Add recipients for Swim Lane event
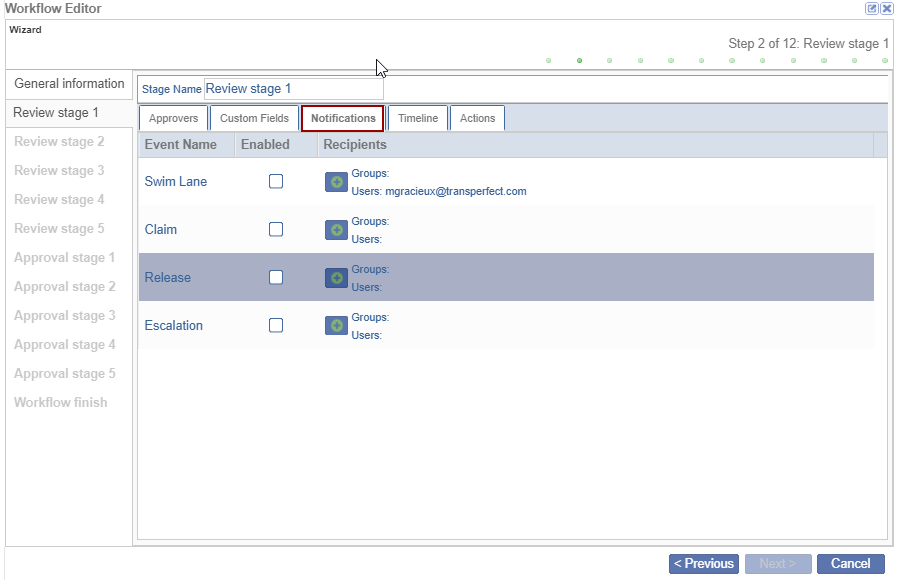Image resolution: width=897 pixels, height=580 pixels. (336, 182)
